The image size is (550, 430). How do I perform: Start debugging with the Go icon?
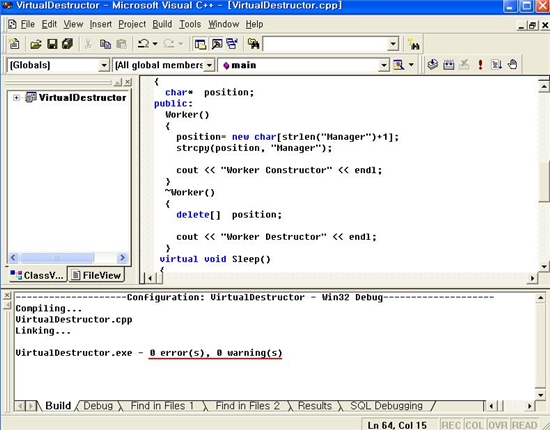[x=496, y=65]
